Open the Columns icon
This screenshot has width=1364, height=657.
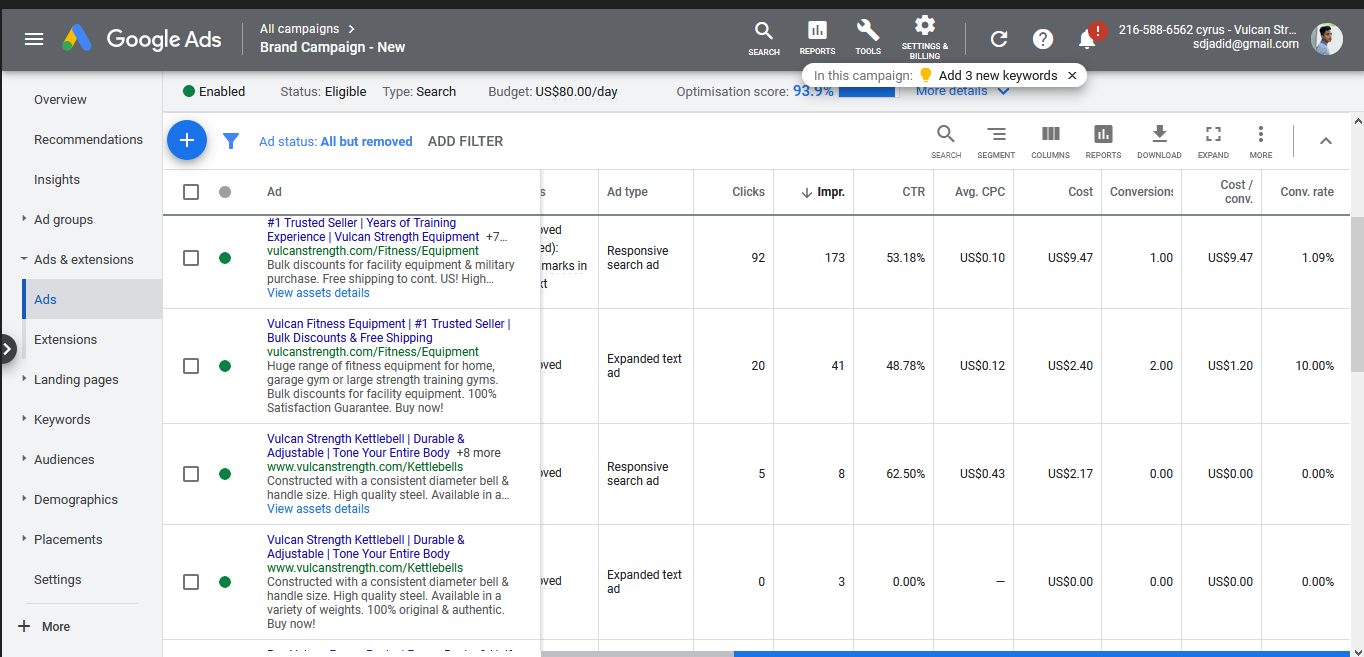[1051, 141]
